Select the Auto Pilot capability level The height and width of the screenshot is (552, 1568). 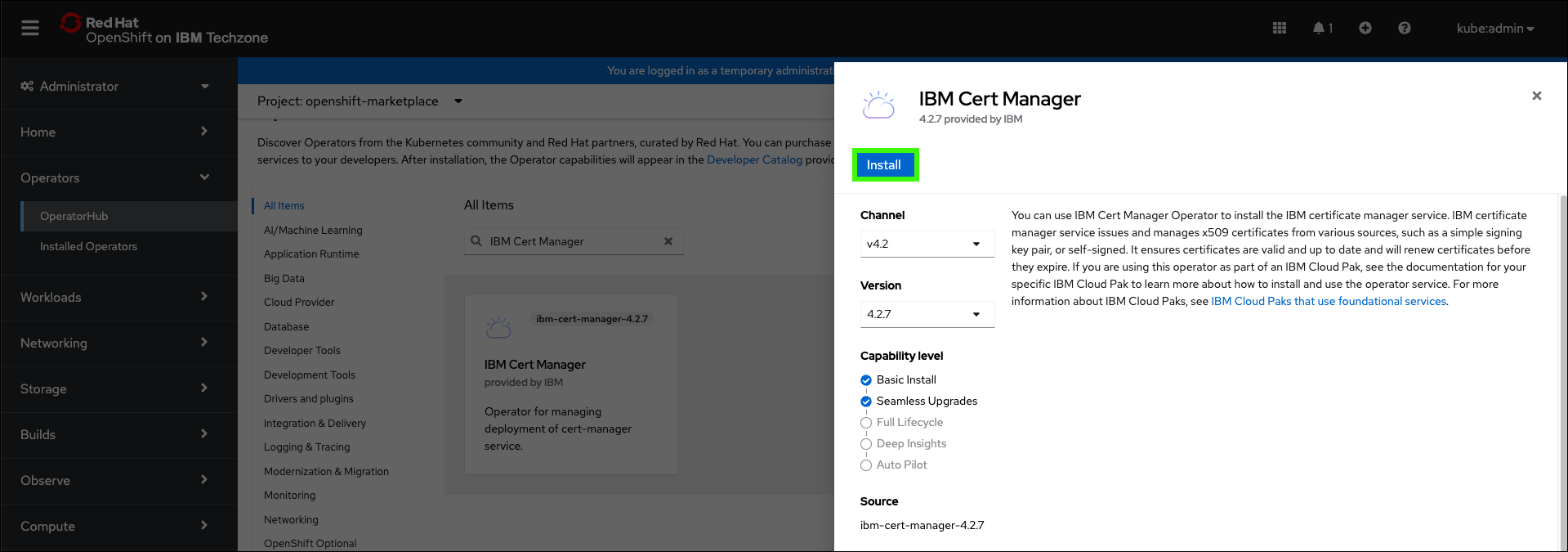[x=866, y=465]
